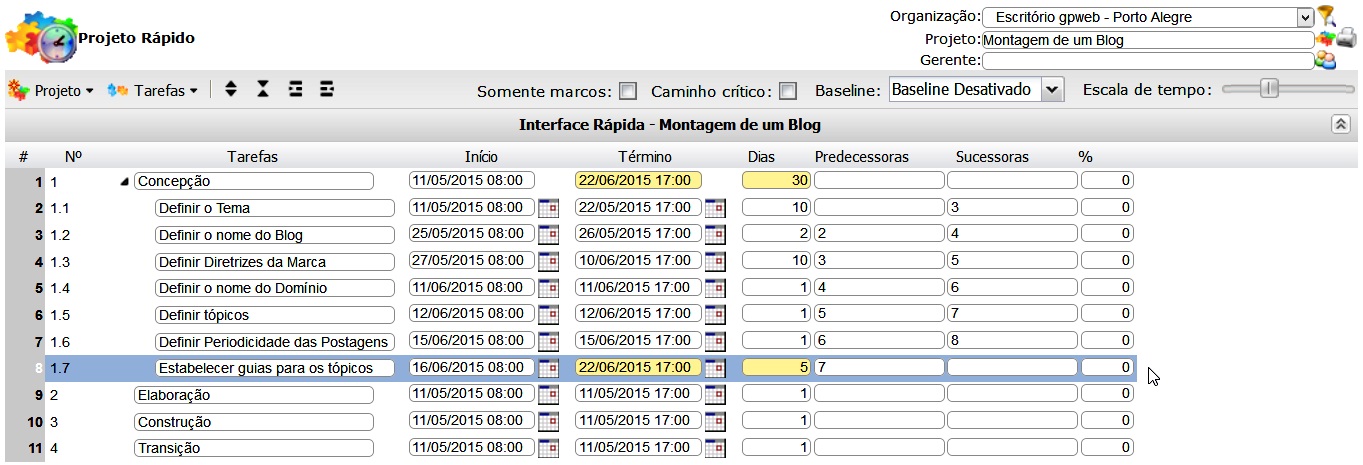The width and height of the screenshot is (1363, 465).
Task: Click the printer icon to print
Action: (x=1346, y=39)
